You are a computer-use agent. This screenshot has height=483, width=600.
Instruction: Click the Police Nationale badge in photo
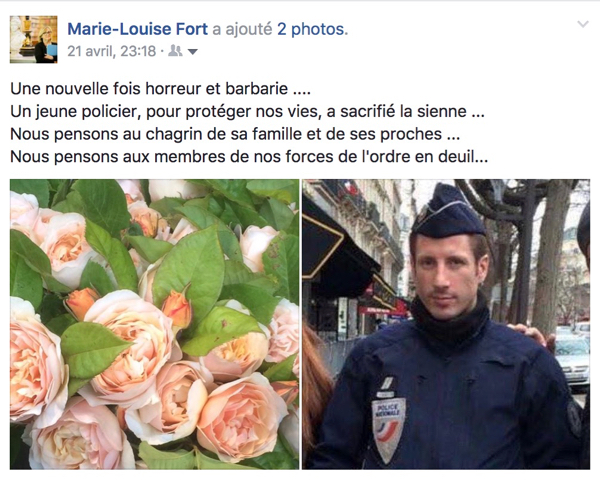click(x=388, y=429)
